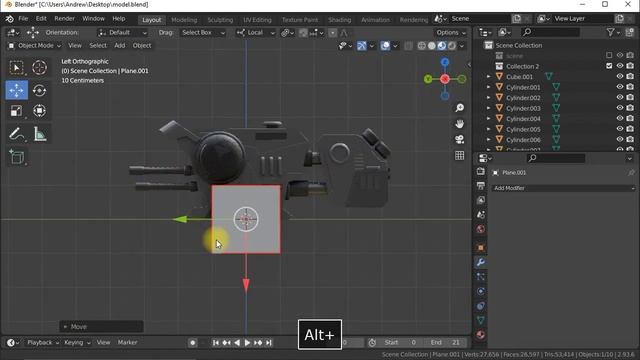Click the Start frame field
The image size is (640, 360).
pos(400,342)
